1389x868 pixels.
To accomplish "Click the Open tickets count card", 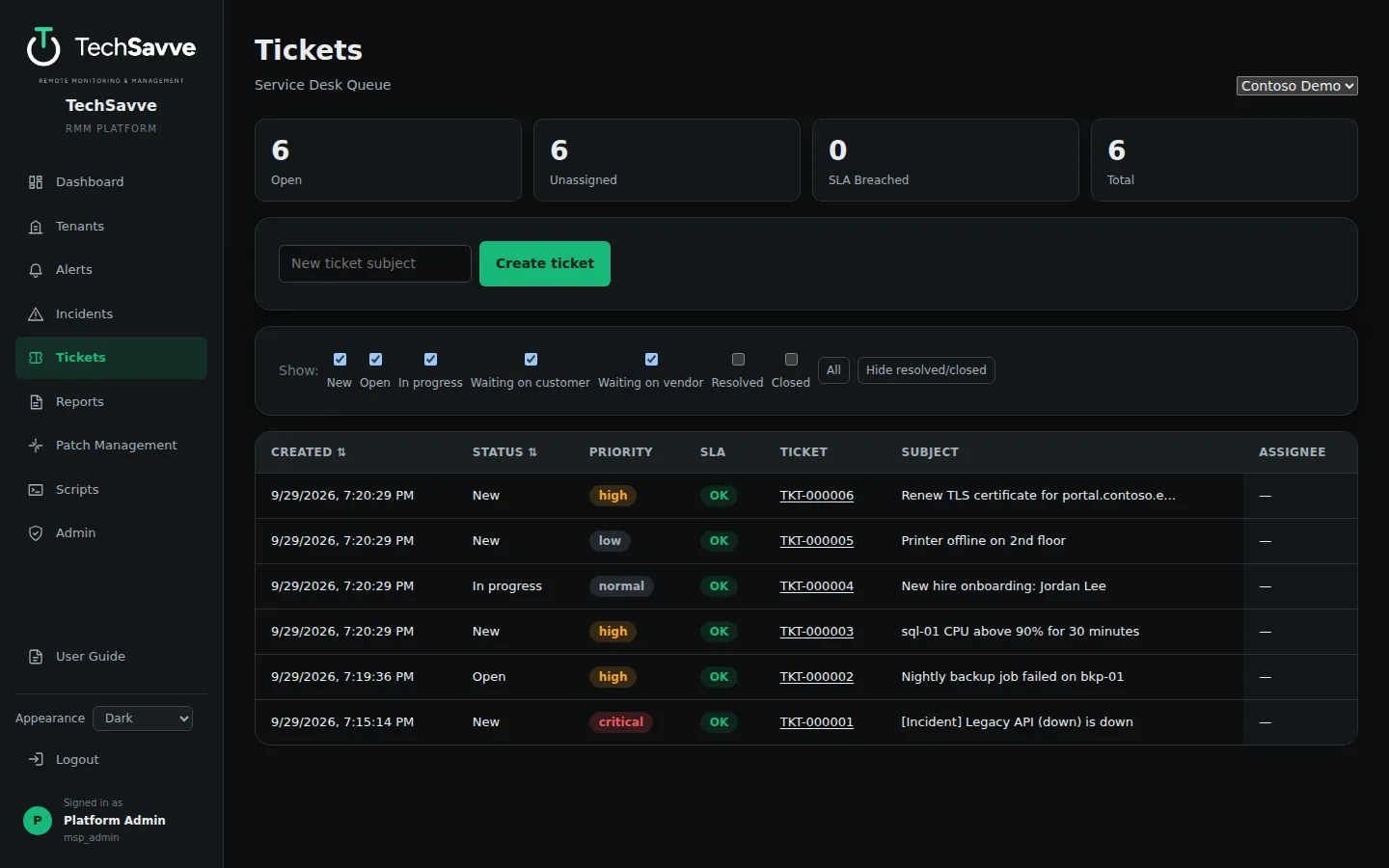I will click(388, 160).
